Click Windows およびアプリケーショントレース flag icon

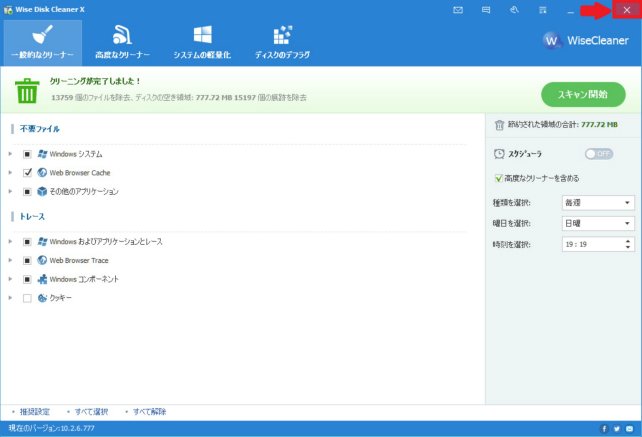point(42,242)
